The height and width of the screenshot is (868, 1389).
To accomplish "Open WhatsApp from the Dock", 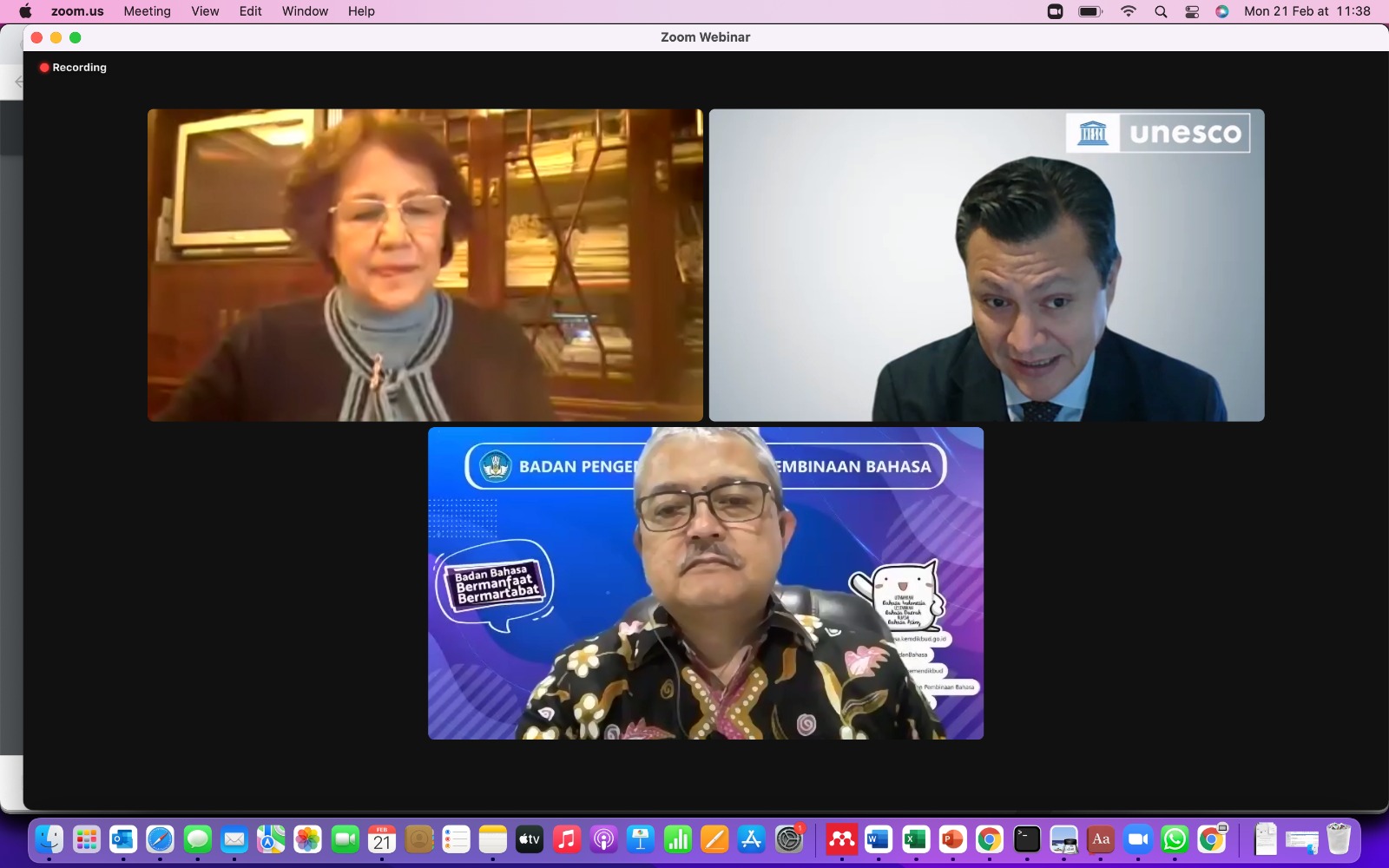I will (x=1175, y=839).
